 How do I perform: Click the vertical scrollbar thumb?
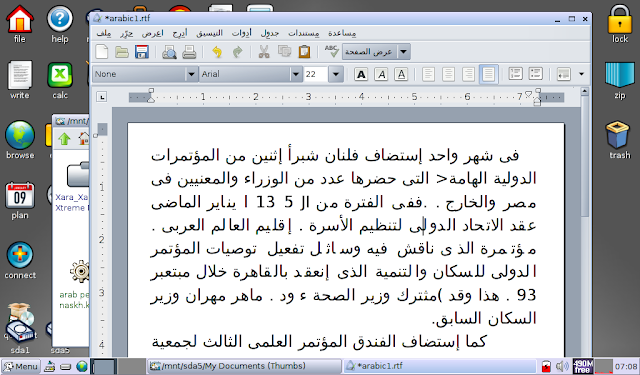[x=585, y=156]
